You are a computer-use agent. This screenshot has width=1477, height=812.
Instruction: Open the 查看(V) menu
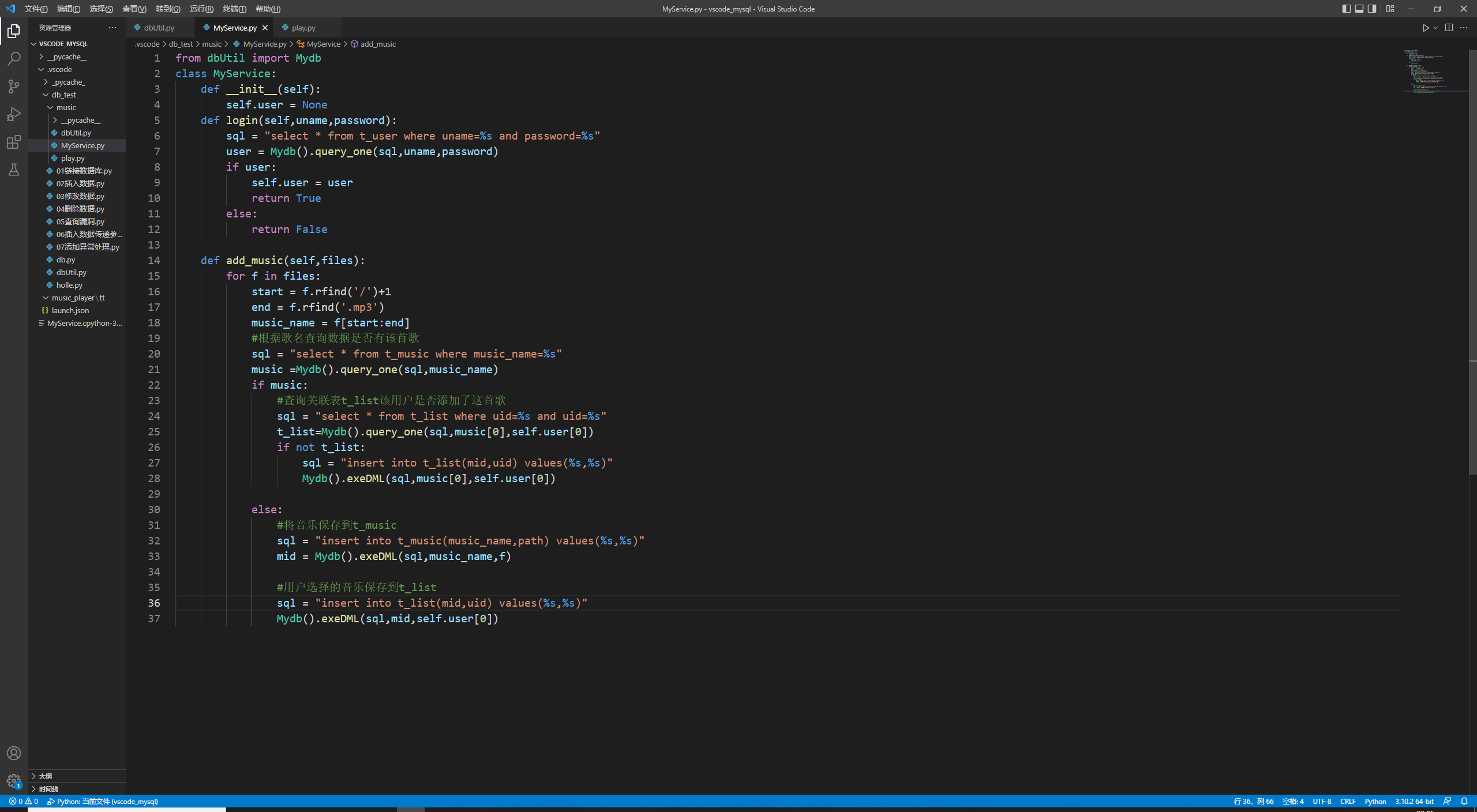click(x=134, y=9)
